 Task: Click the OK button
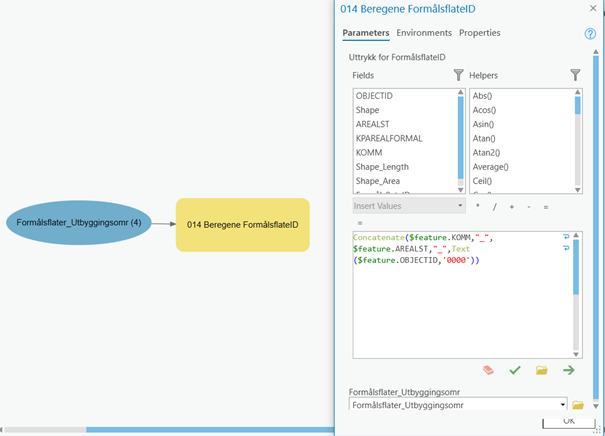(568, 422)
